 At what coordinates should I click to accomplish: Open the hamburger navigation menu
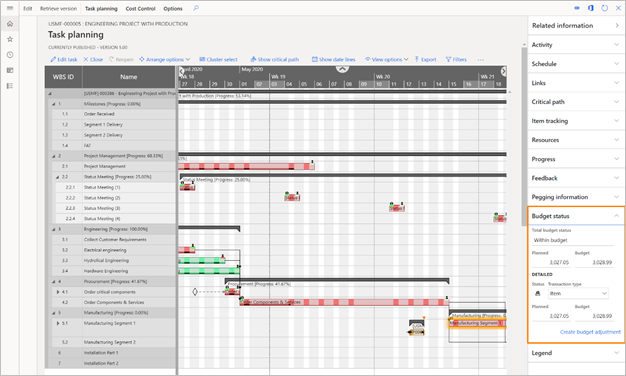10,8
